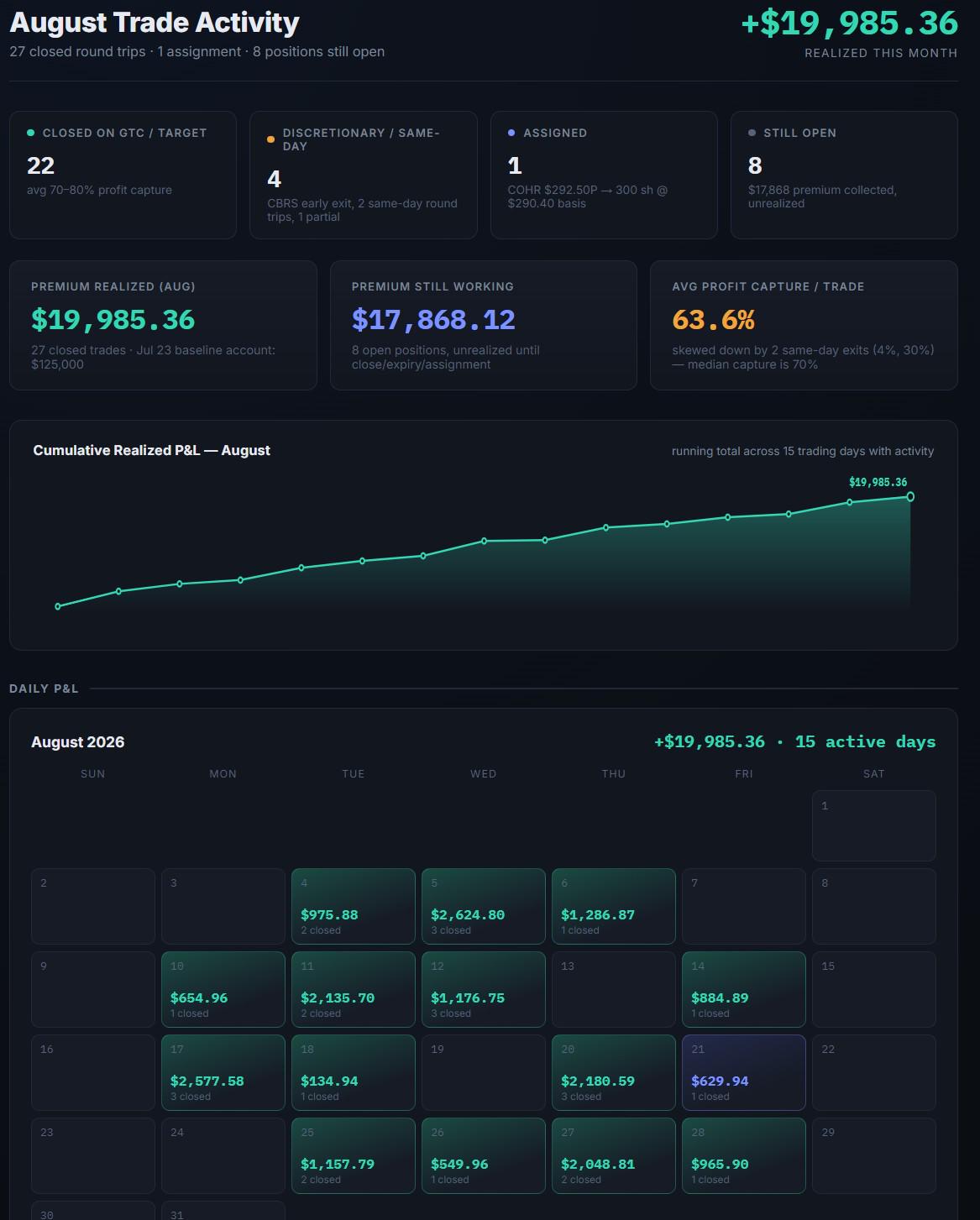The width and height of the screenshot is (980, 1220).
Task: Click the orange dot beside Discretionary / Same-Day
Action: pyautogui.click(x=270, y=139)
